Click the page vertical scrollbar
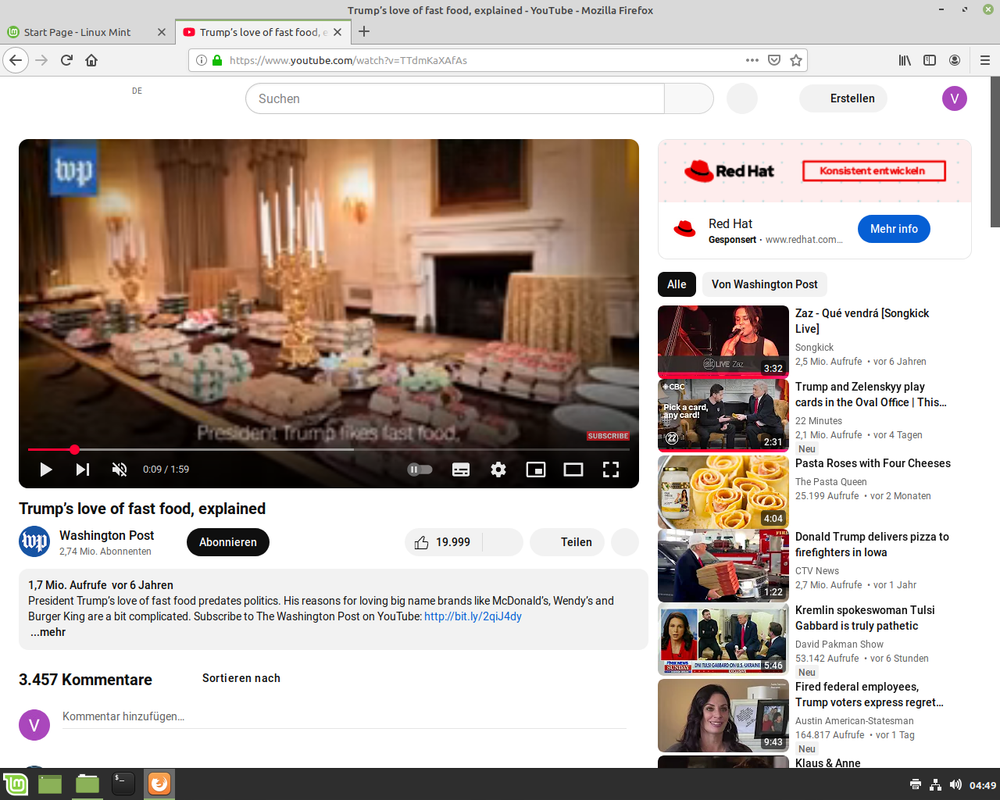 click(995, 152)
